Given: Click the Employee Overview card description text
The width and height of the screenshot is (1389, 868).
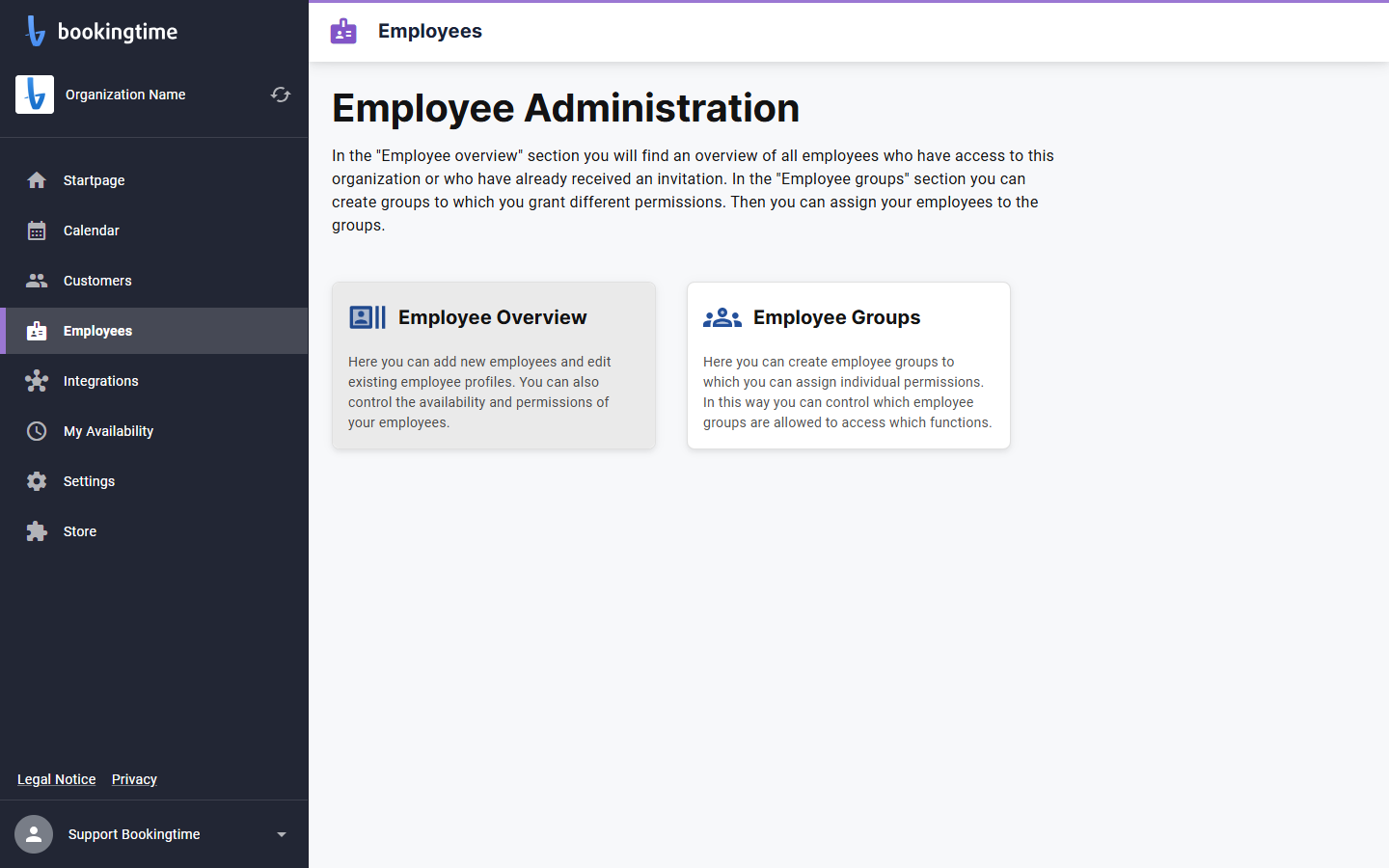Looking at the screenshot, I should coord(480,392).
